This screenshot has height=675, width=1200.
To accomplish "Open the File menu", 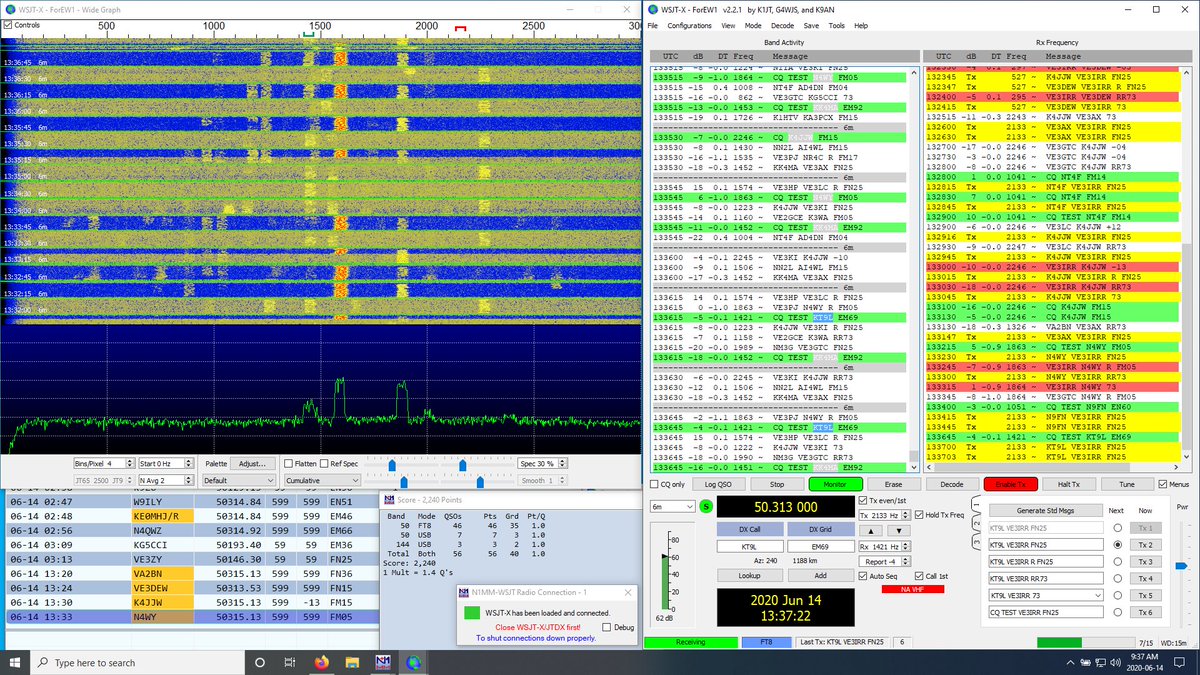I will point(653,25).
